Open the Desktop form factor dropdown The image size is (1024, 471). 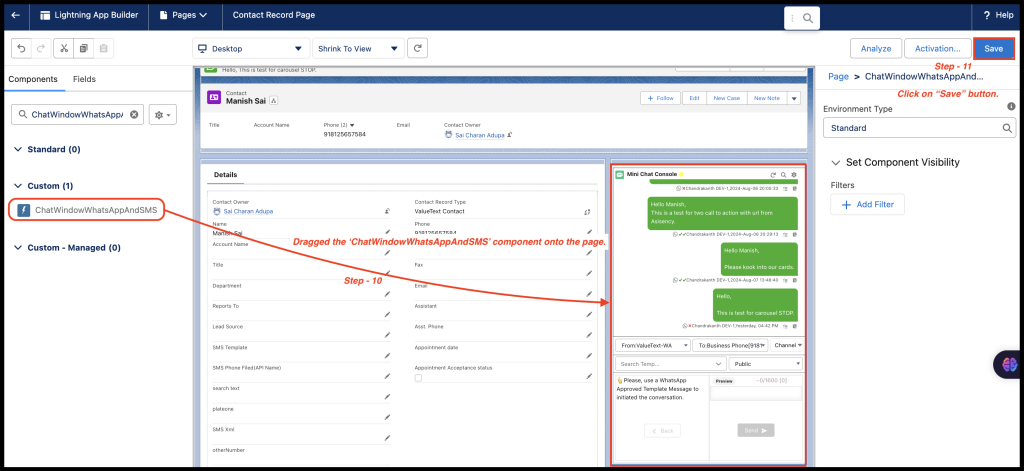coord(250,48)
